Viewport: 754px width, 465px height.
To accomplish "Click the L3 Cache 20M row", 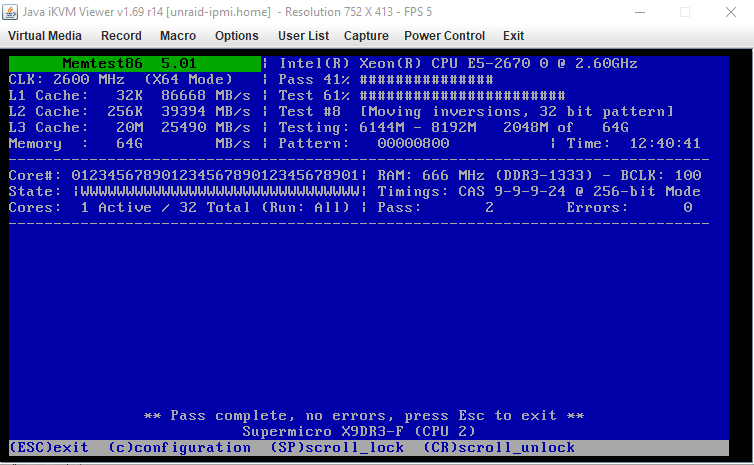I will tap(130, 127).
